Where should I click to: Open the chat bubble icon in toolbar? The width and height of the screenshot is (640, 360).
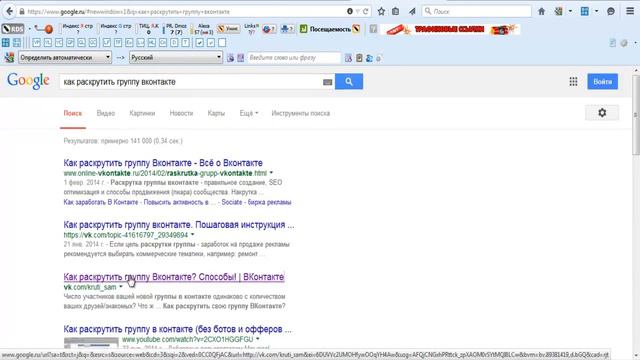point(611,11)
